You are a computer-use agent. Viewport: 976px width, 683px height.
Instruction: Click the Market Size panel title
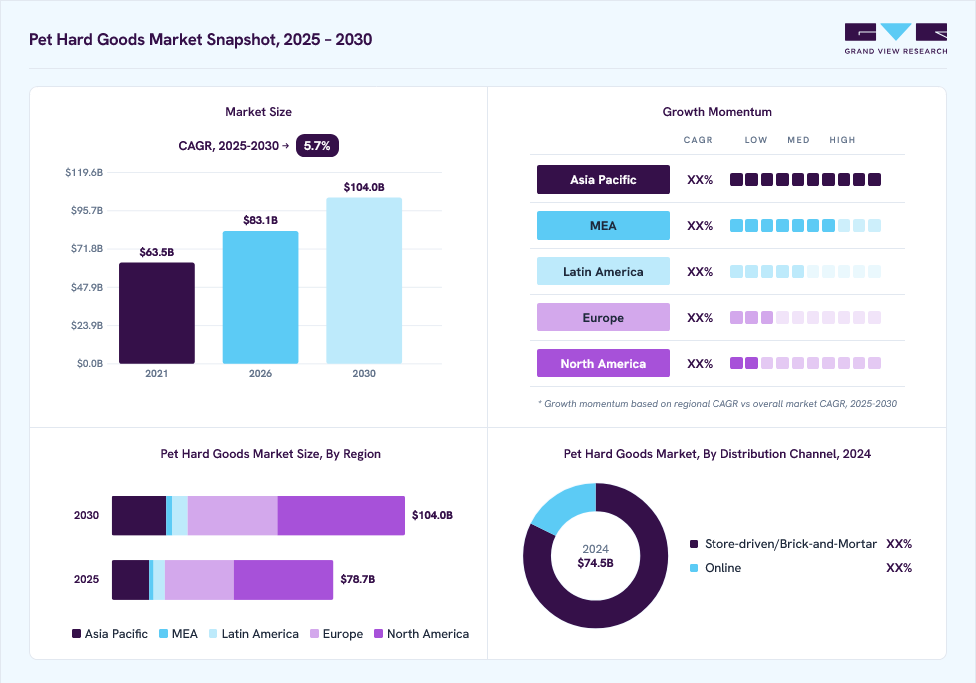[x=258, y=112]
